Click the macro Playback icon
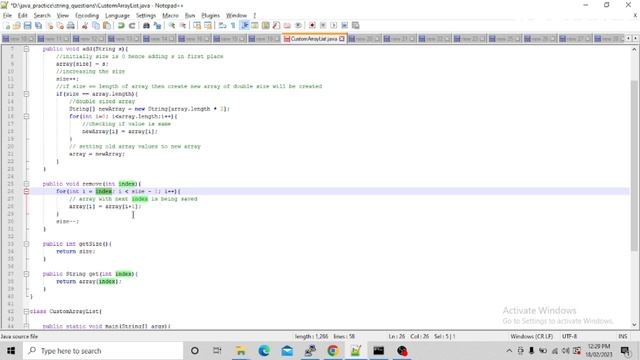 (333, 25)
